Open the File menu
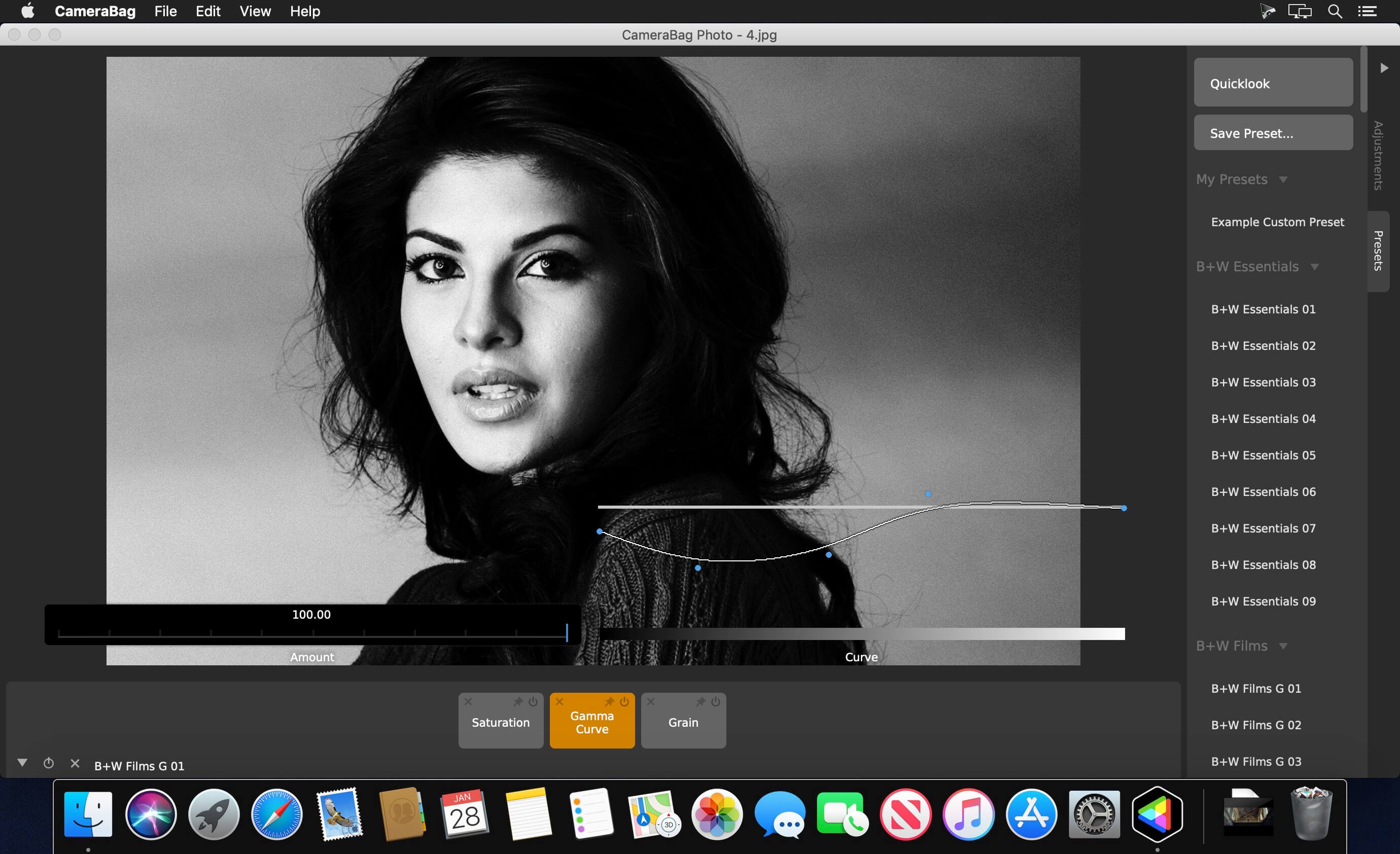 pyautogui.click(x=165, y=11)
